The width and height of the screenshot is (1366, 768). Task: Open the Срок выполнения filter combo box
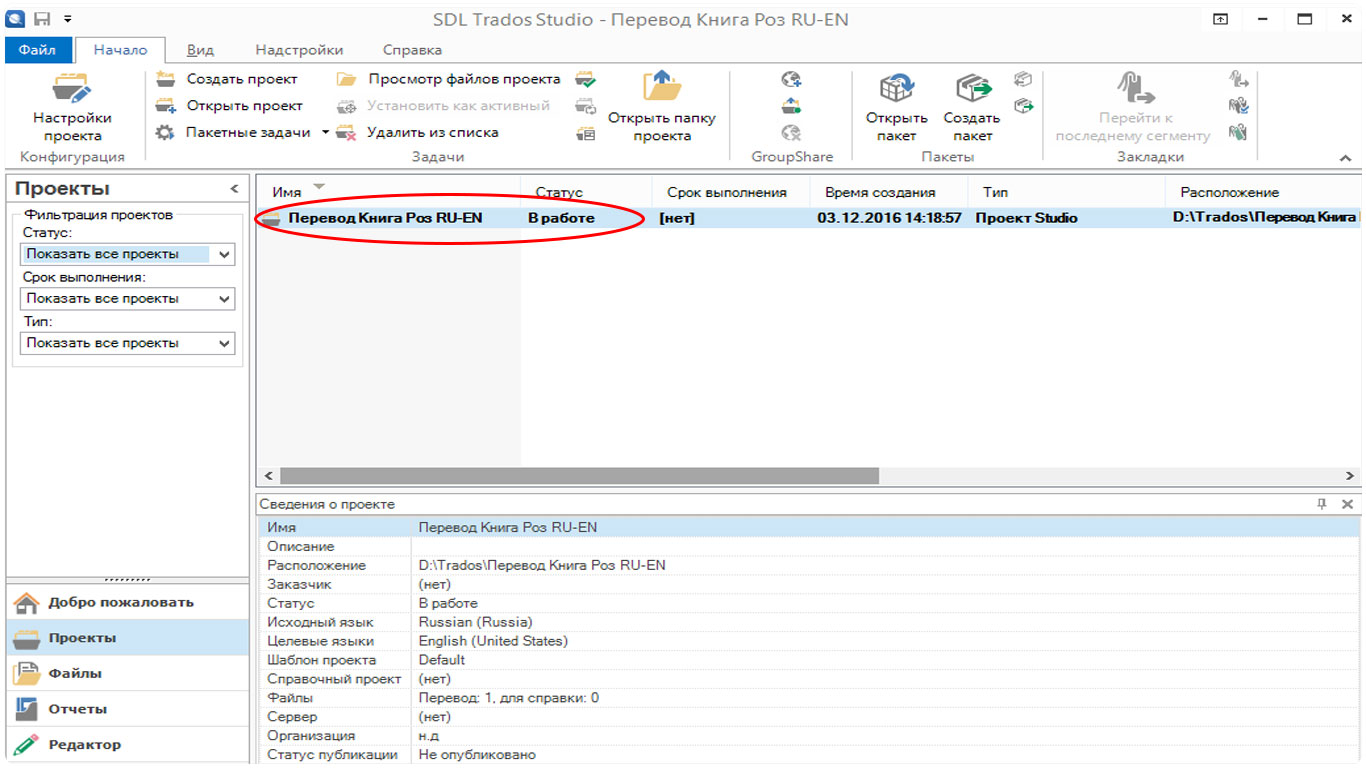click(x=128, y=298)
